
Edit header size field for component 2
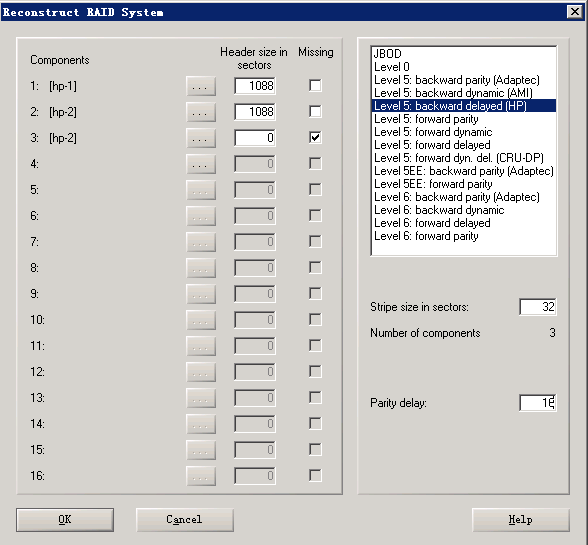point(255,112)
